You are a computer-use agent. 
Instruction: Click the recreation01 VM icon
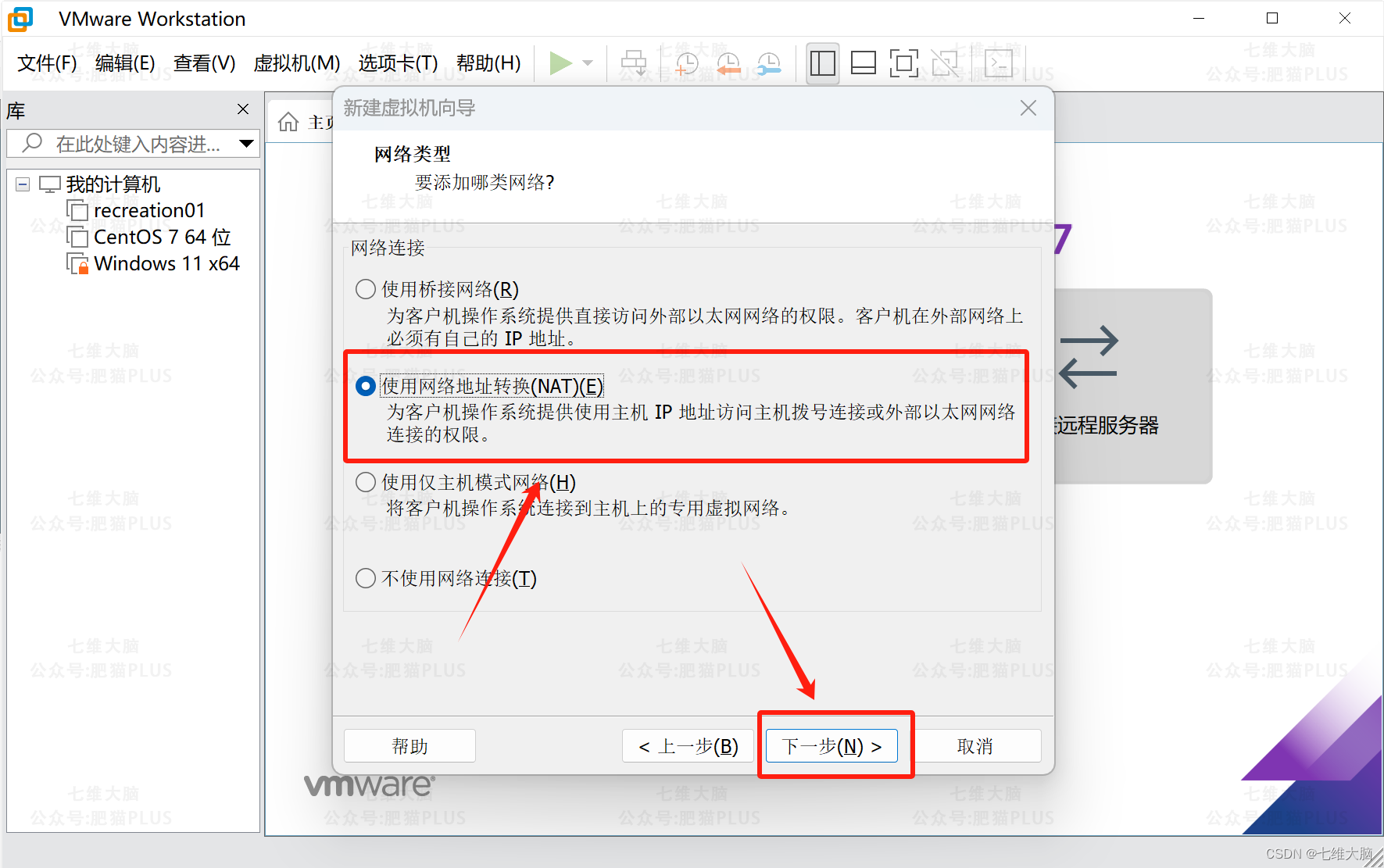pos(77,211)
